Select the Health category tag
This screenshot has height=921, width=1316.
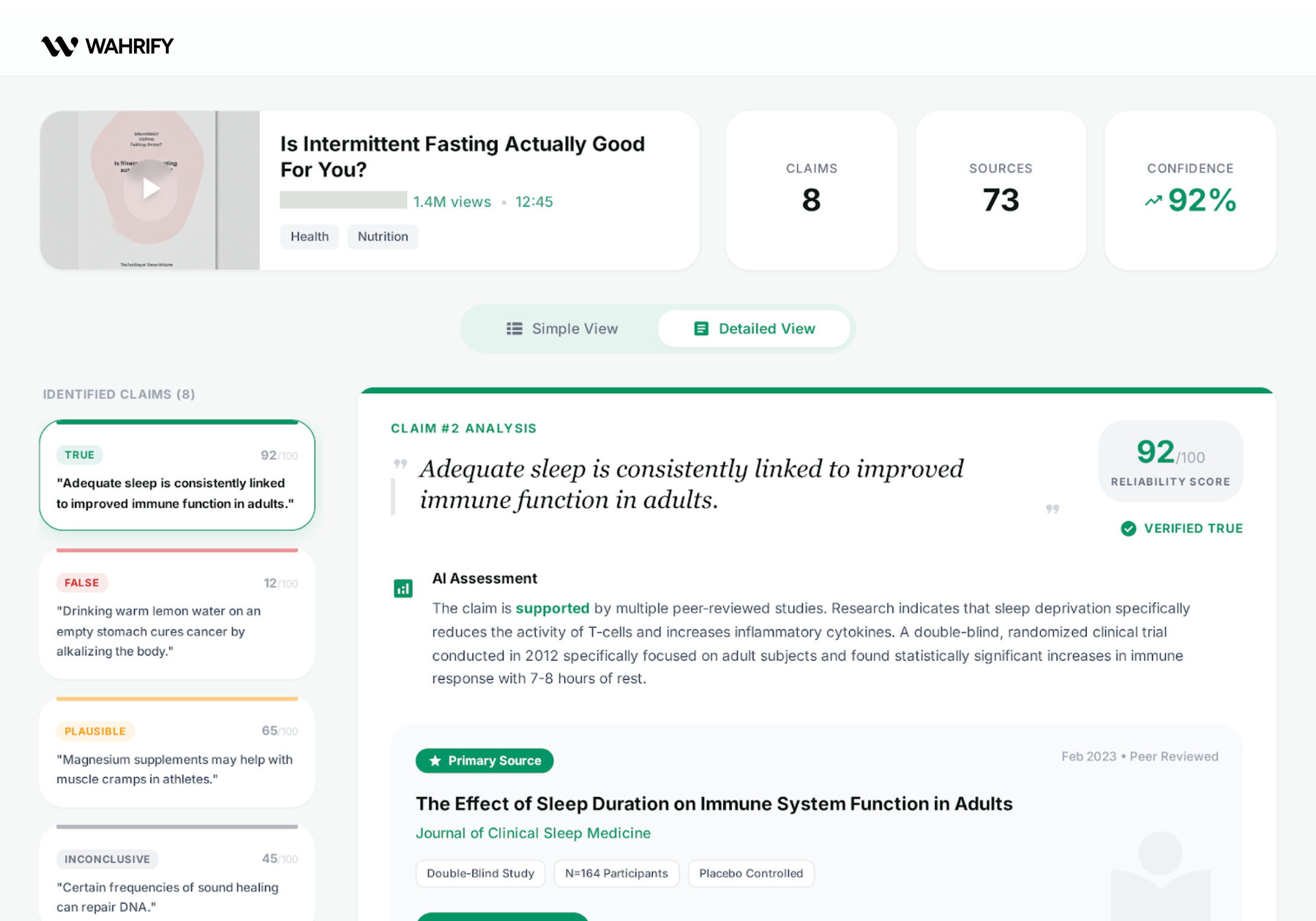click(x=310, y=236)
